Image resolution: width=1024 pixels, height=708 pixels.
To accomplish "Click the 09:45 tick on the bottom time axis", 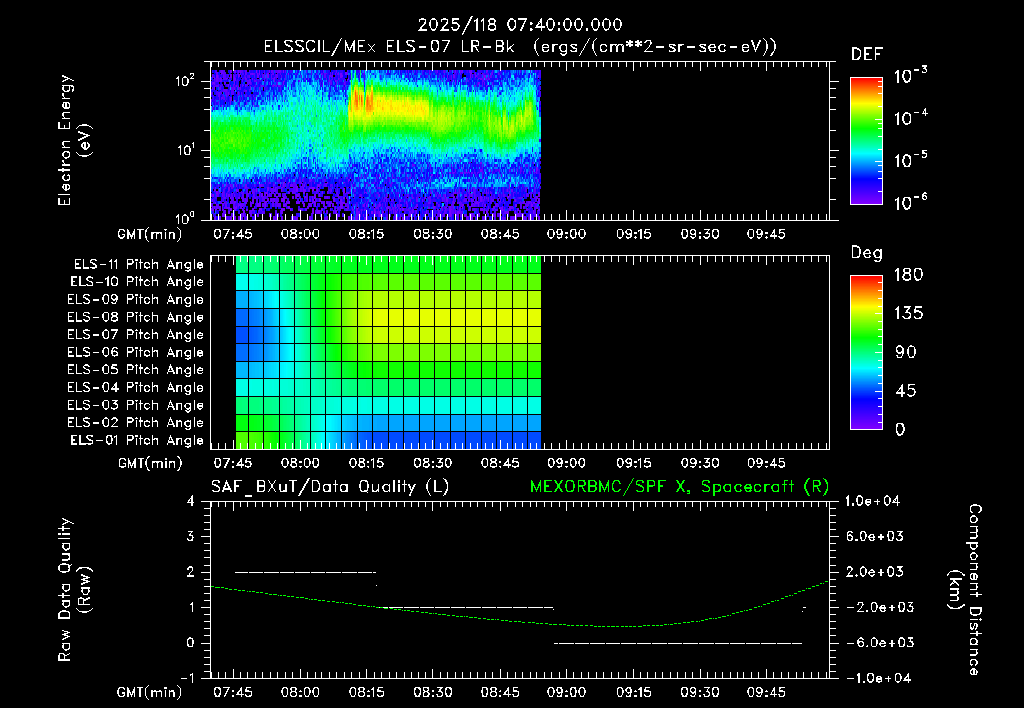I will [766, 692].
